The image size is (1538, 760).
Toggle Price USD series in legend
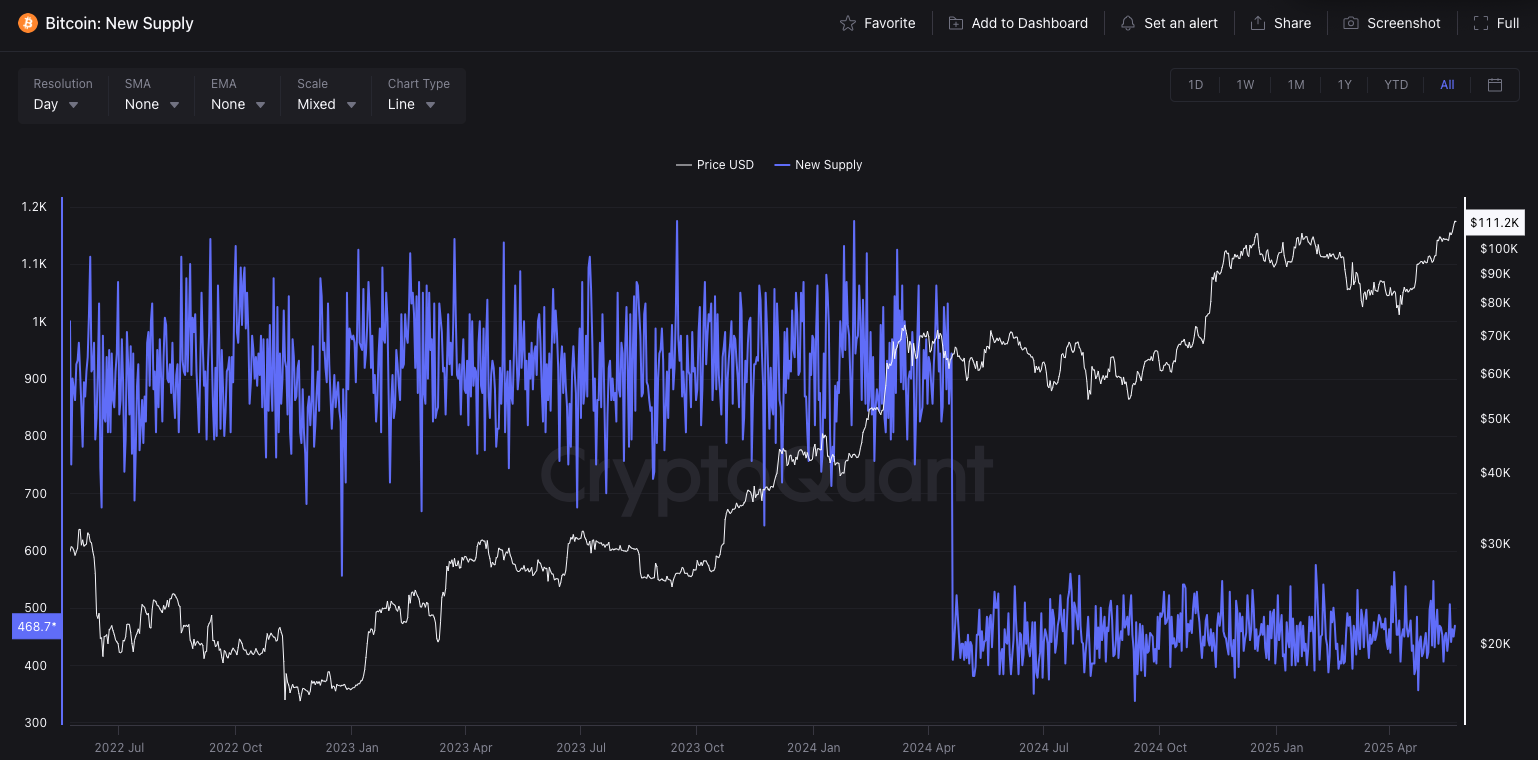[x=715, y=165]
